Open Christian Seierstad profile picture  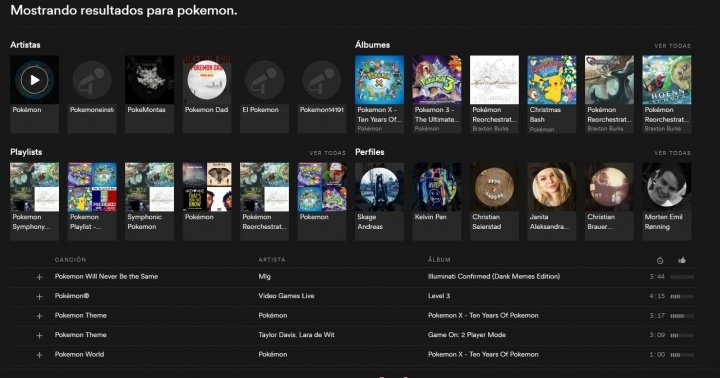point(494,187)
